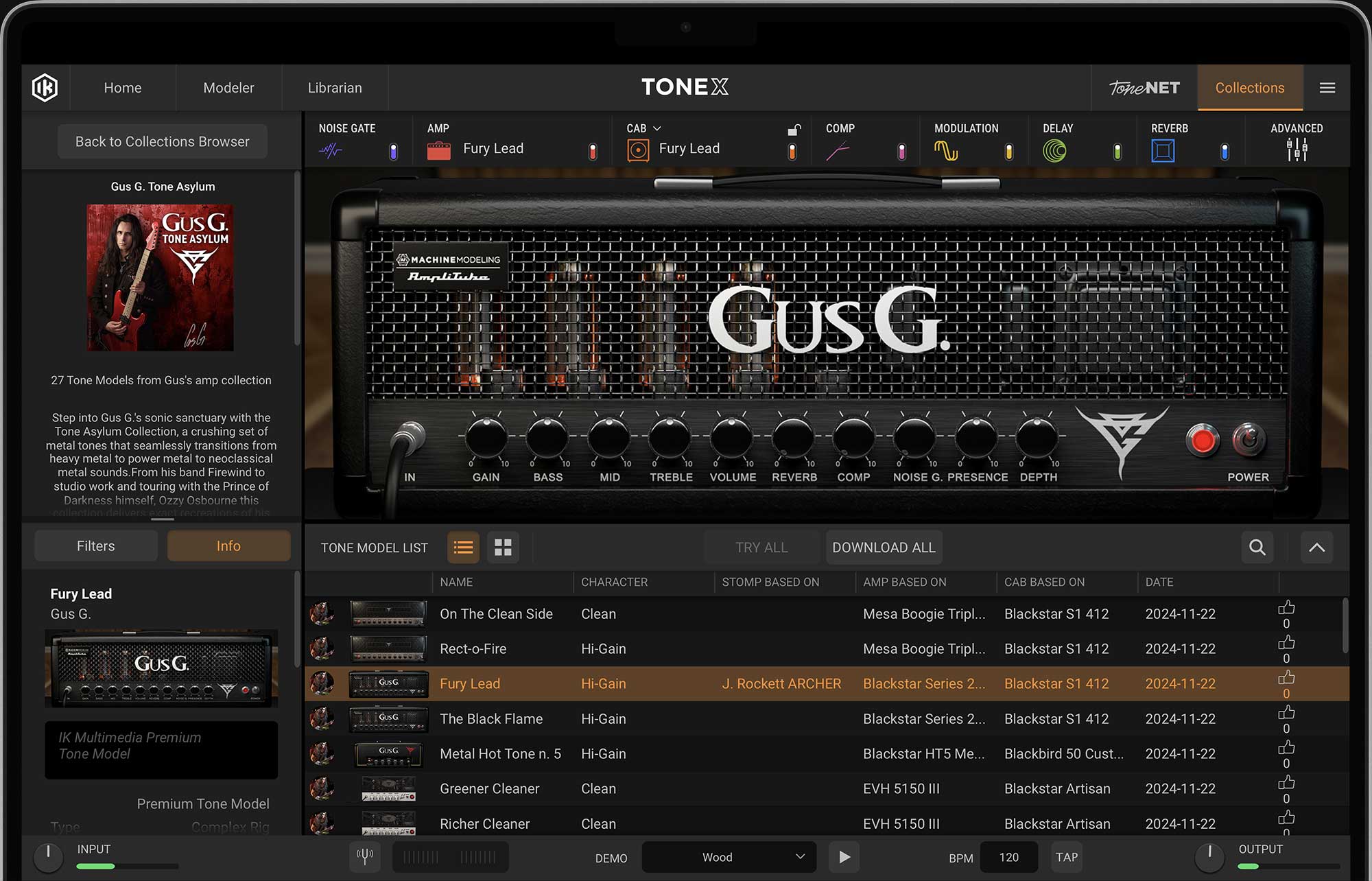Switch the Tone Model List to grid view
Screen dimensions: 1372x881
point(503,547)
